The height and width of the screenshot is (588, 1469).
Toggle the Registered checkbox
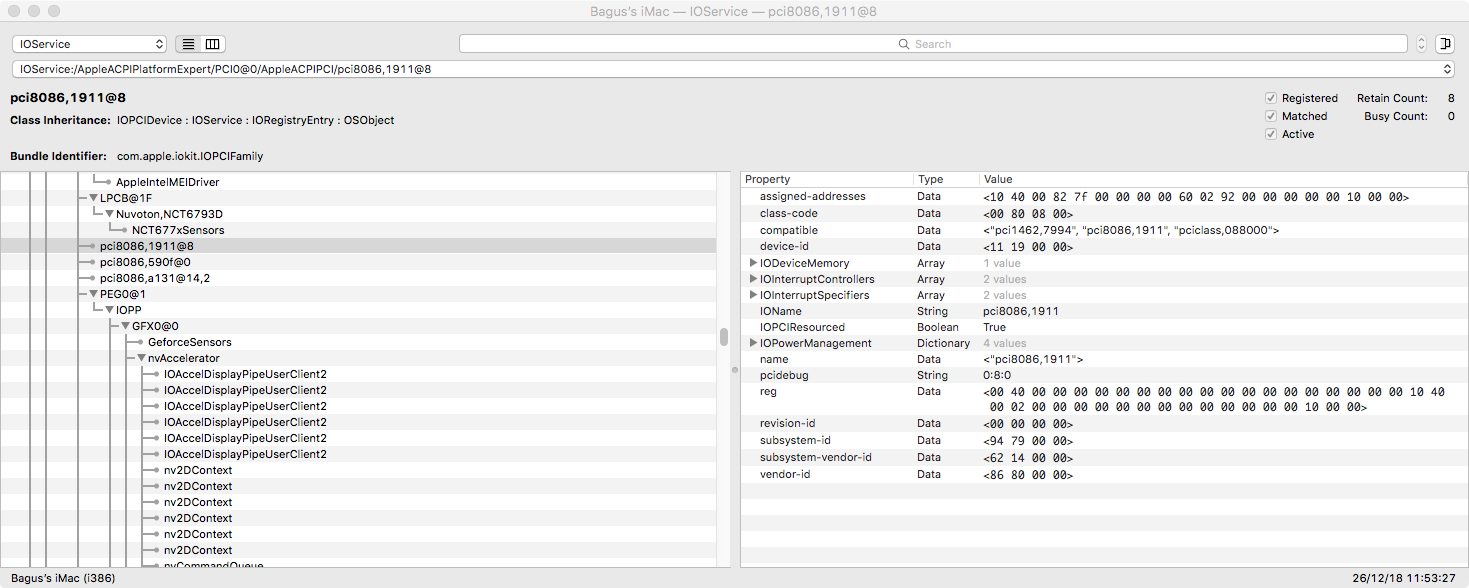coord(1271,98)
